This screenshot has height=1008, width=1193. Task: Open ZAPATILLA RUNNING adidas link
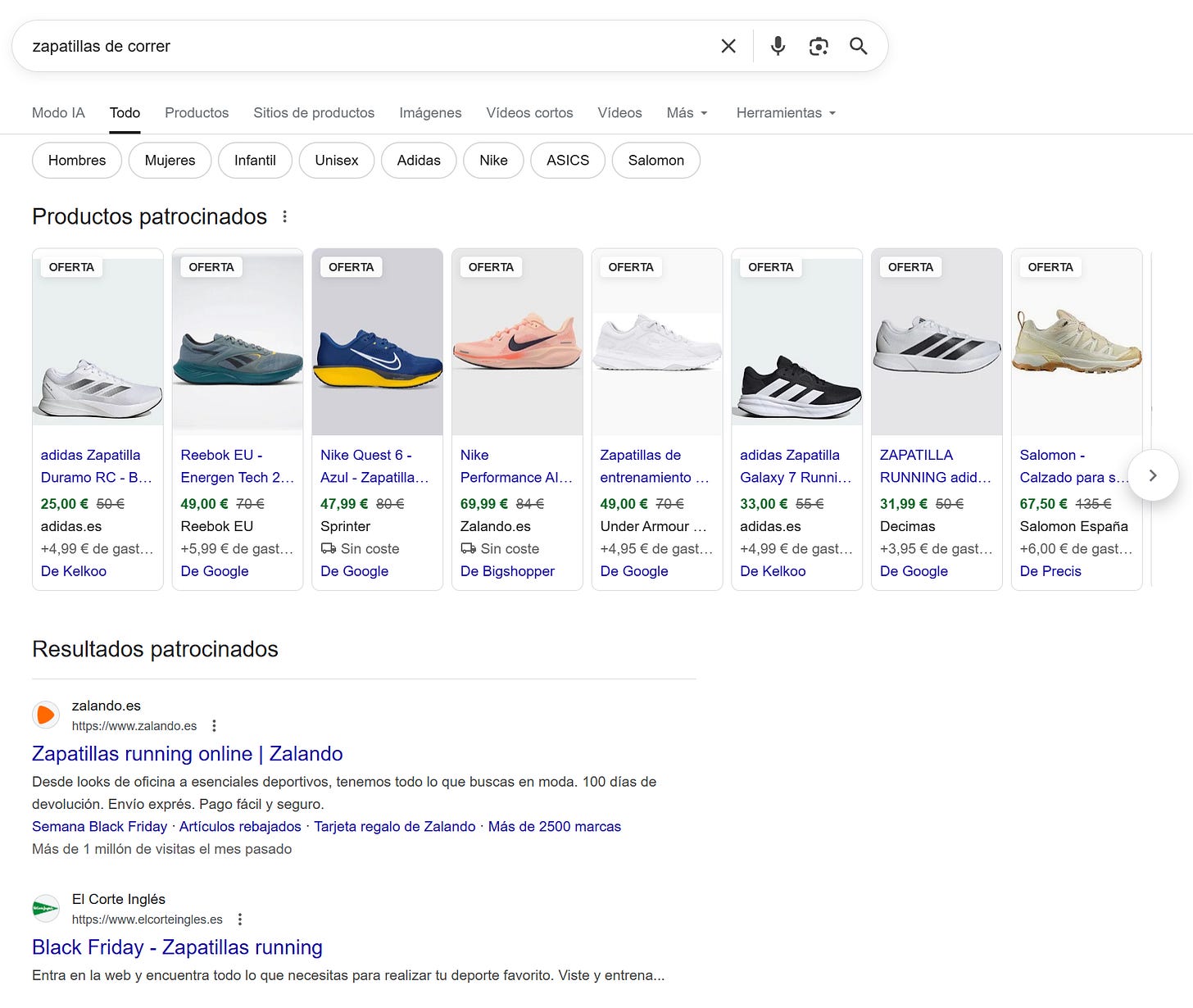(936, 466)
